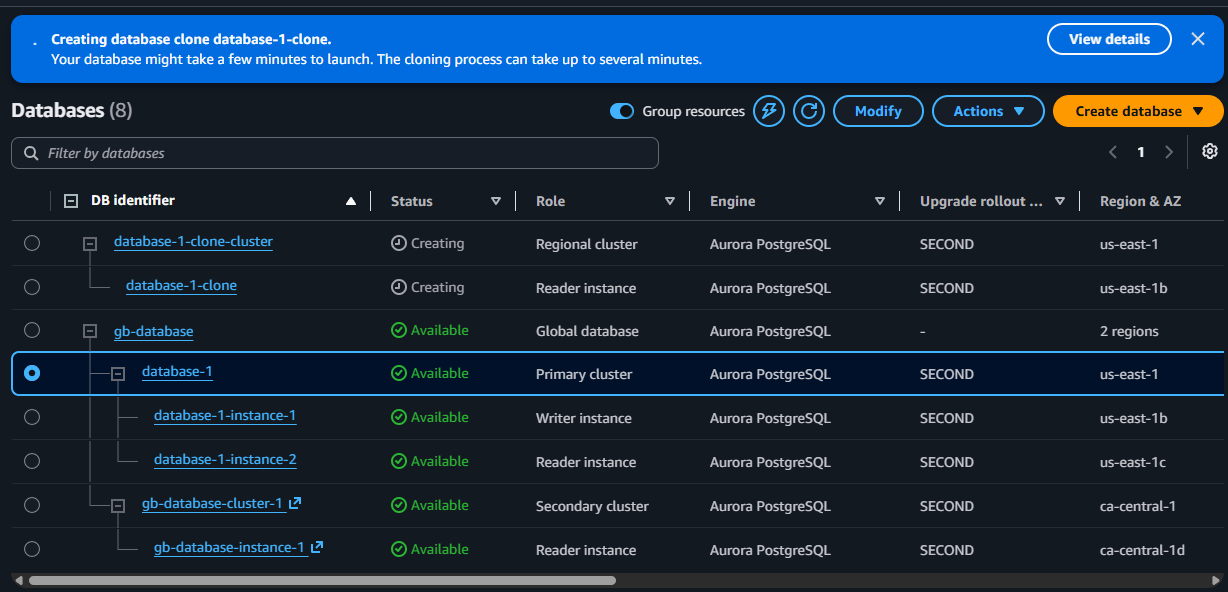Open the Create database dropdown
Screen dimensions: 1228x592
click(x=1138, y=111)
